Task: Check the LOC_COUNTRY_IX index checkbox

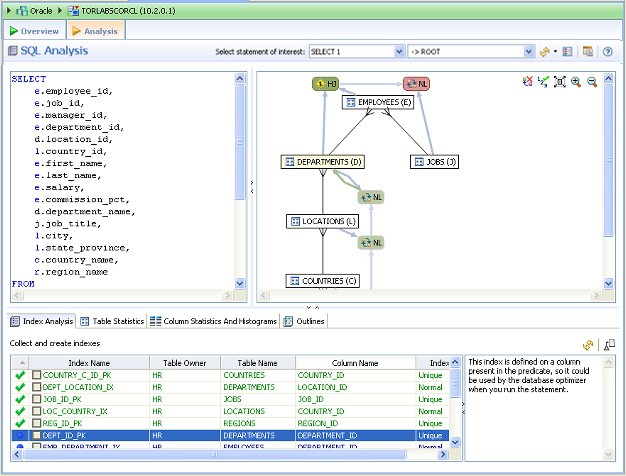Action: pyautogui.click(x=37, y=411)
